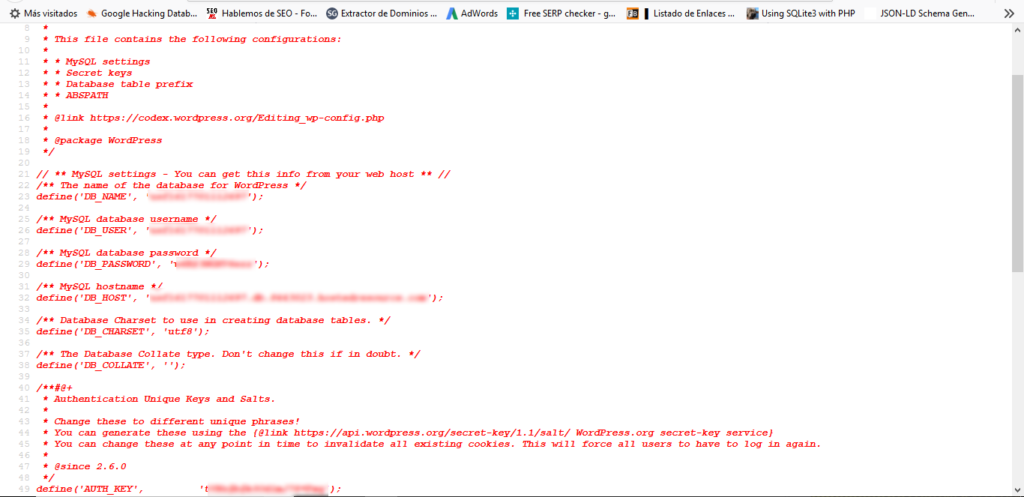Click the define('DB_CHARSET', 'utf8') line
1024x497 pixels.
123,331
